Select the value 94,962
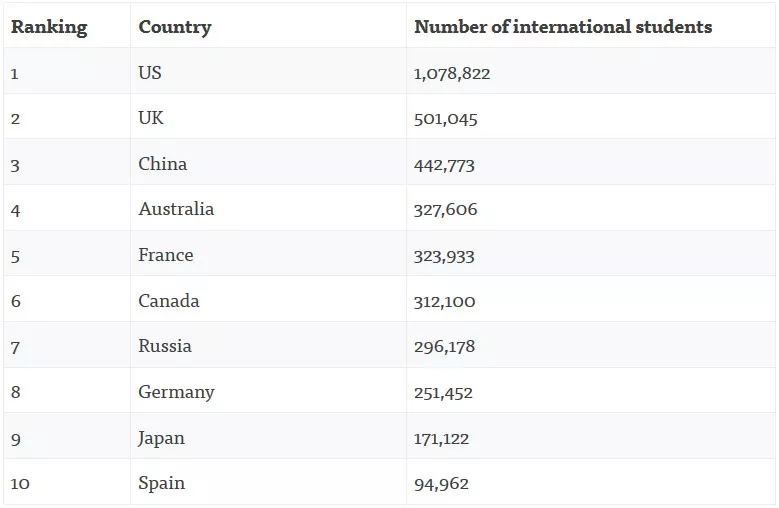This screenshot has width=779, height=508. pos(441,484)
